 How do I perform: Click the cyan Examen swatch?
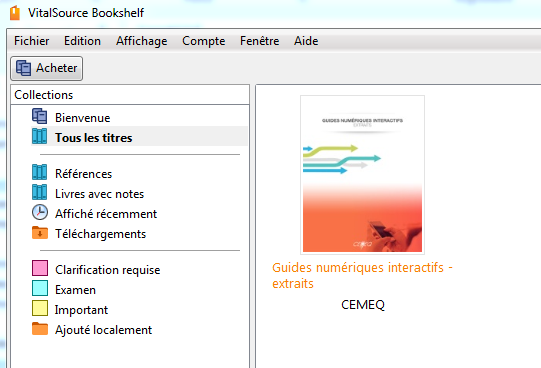pyautogui.click(x=40, y=288)
